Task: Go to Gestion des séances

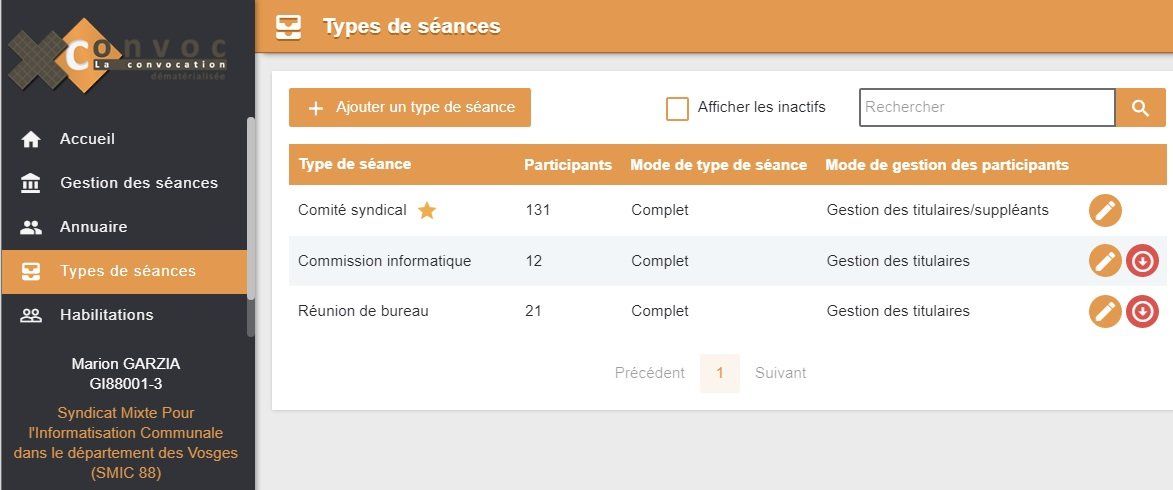Action: pyautogui.click(x=138, y=183)
